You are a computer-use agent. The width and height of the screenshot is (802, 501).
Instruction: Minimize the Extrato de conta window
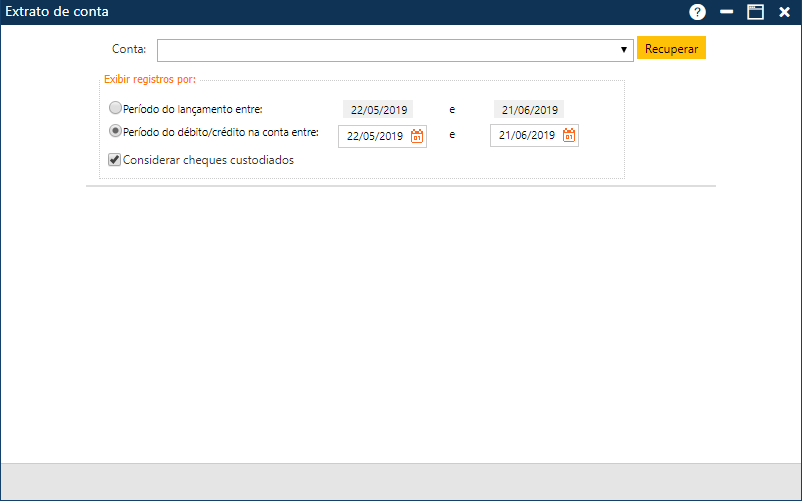(x=727, y=12)
